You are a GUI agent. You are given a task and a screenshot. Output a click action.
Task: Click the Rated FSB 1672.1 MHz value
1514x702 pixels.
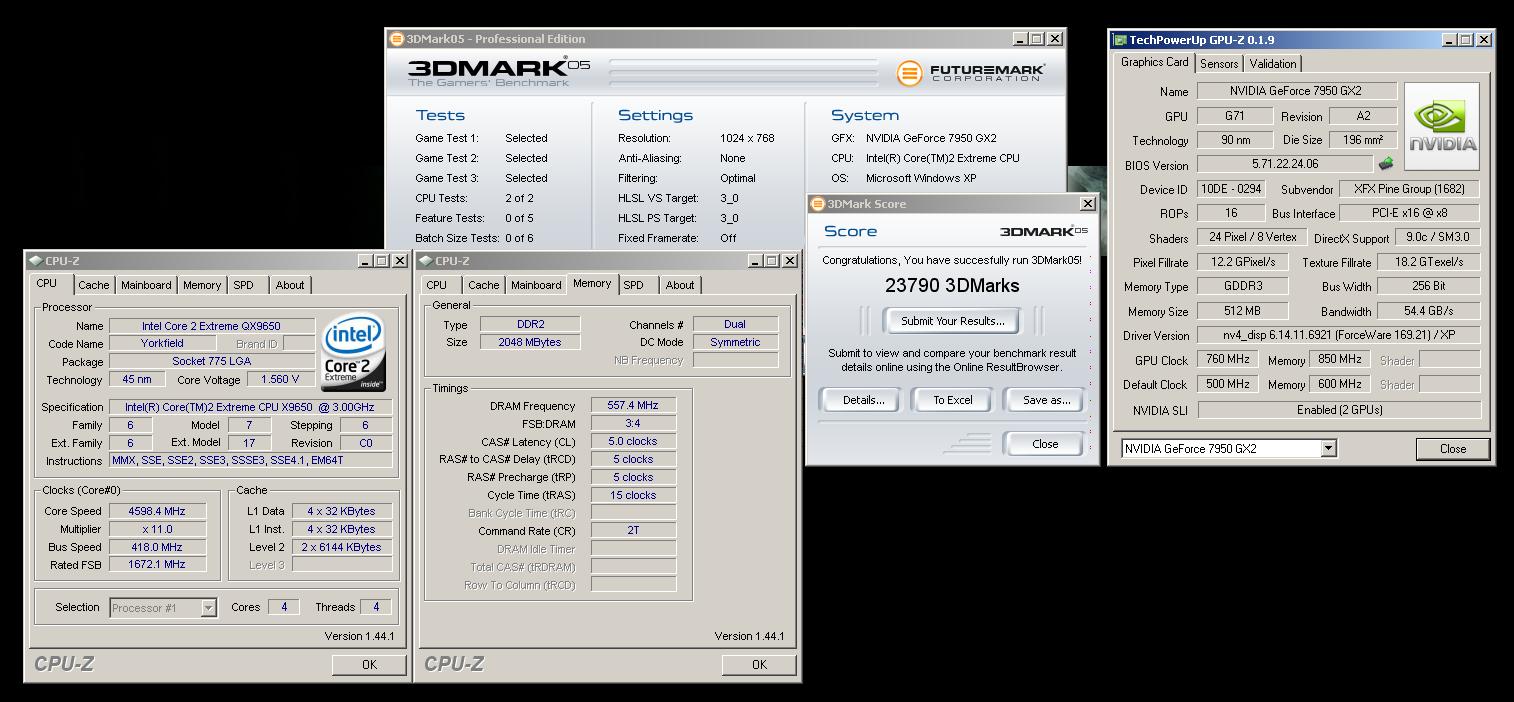point(158,565)
